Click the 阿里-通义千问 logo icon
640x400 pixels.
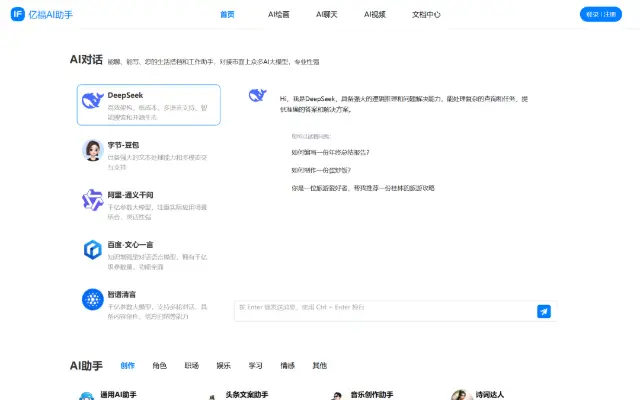tap(93, 200)
